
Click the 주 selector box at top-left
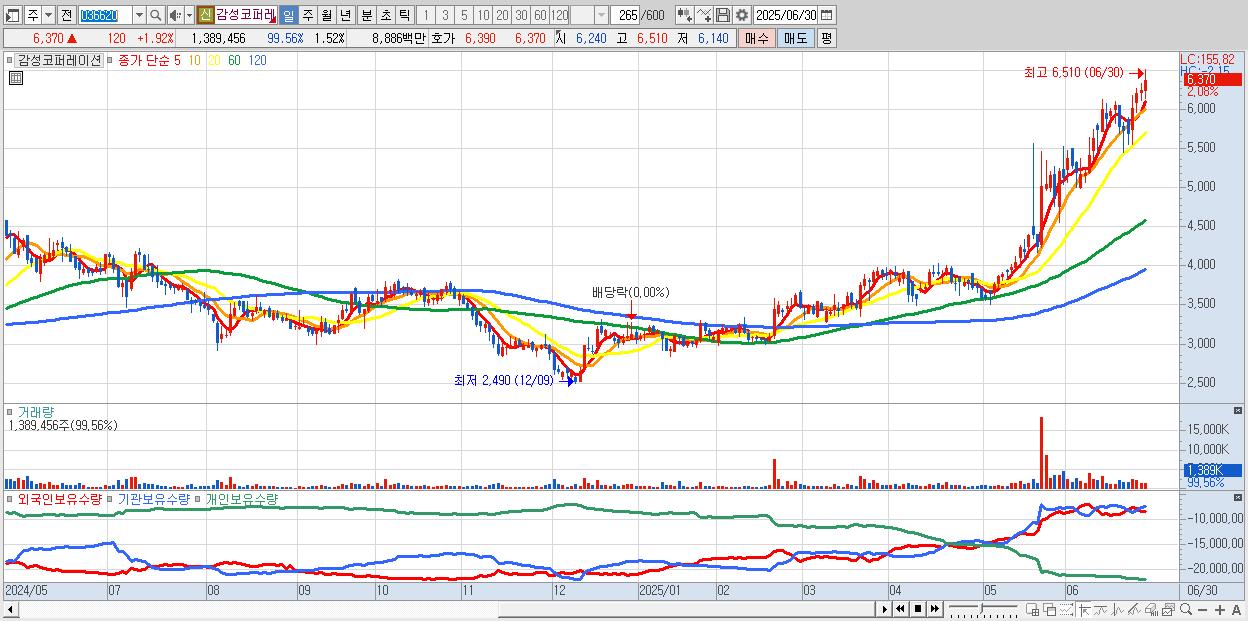[x=33, y=15]
